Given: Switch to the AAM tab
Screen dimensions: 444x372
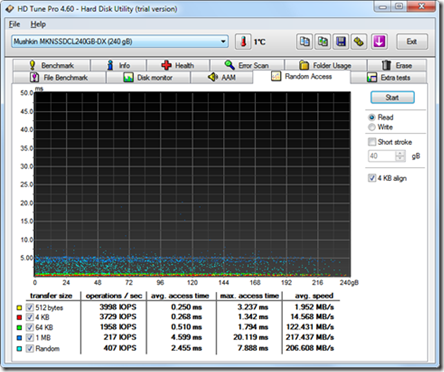Looking at the screenshot, I should pos(222,78).
